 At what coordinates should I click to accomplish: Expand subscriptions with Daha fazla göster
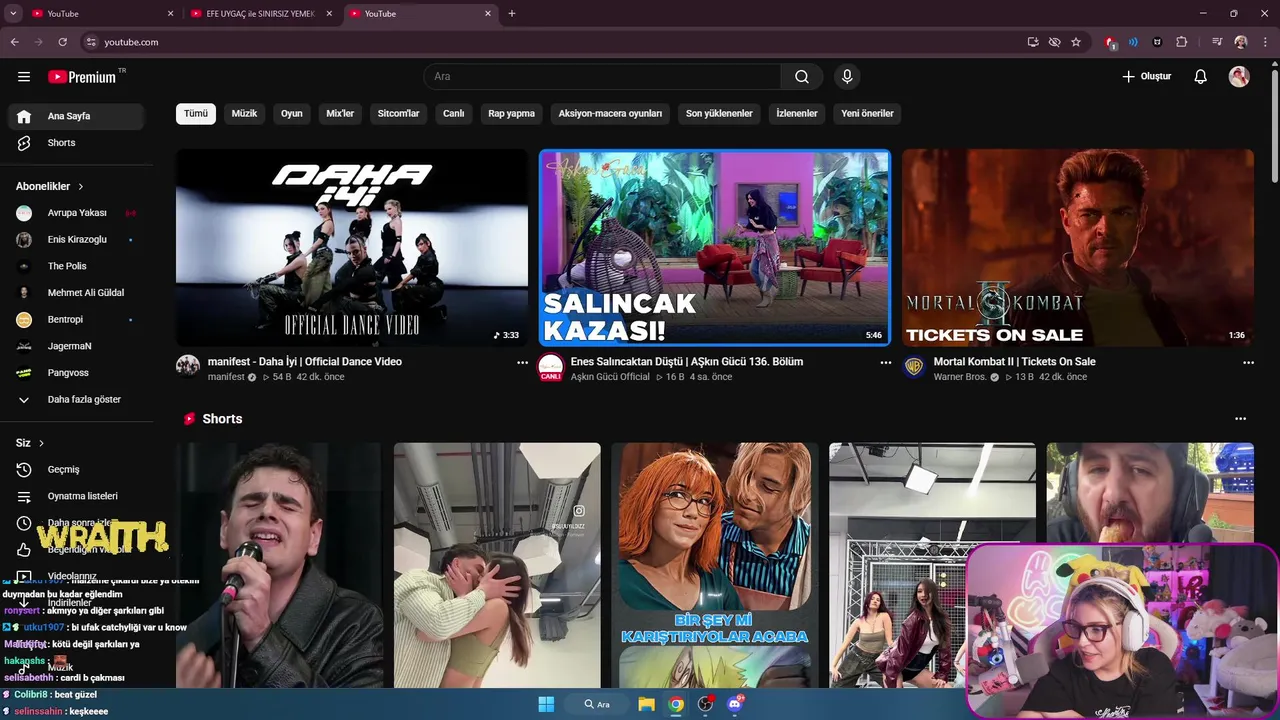(77, 400)
